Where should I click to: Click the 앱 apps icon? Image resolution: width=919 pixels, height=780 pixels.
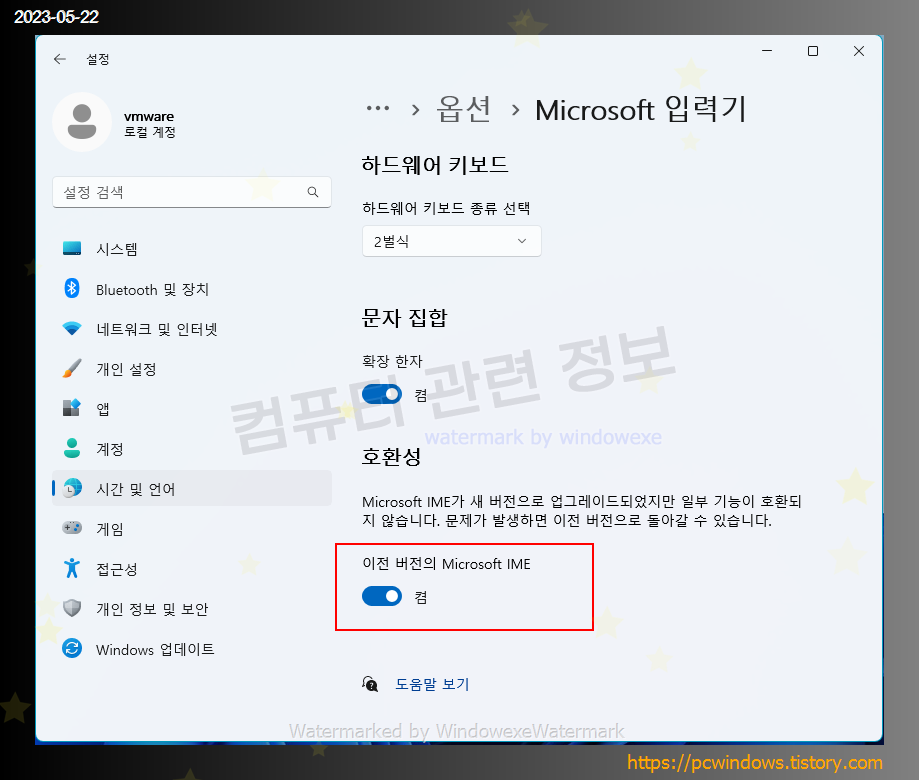(x=72, y=408)
